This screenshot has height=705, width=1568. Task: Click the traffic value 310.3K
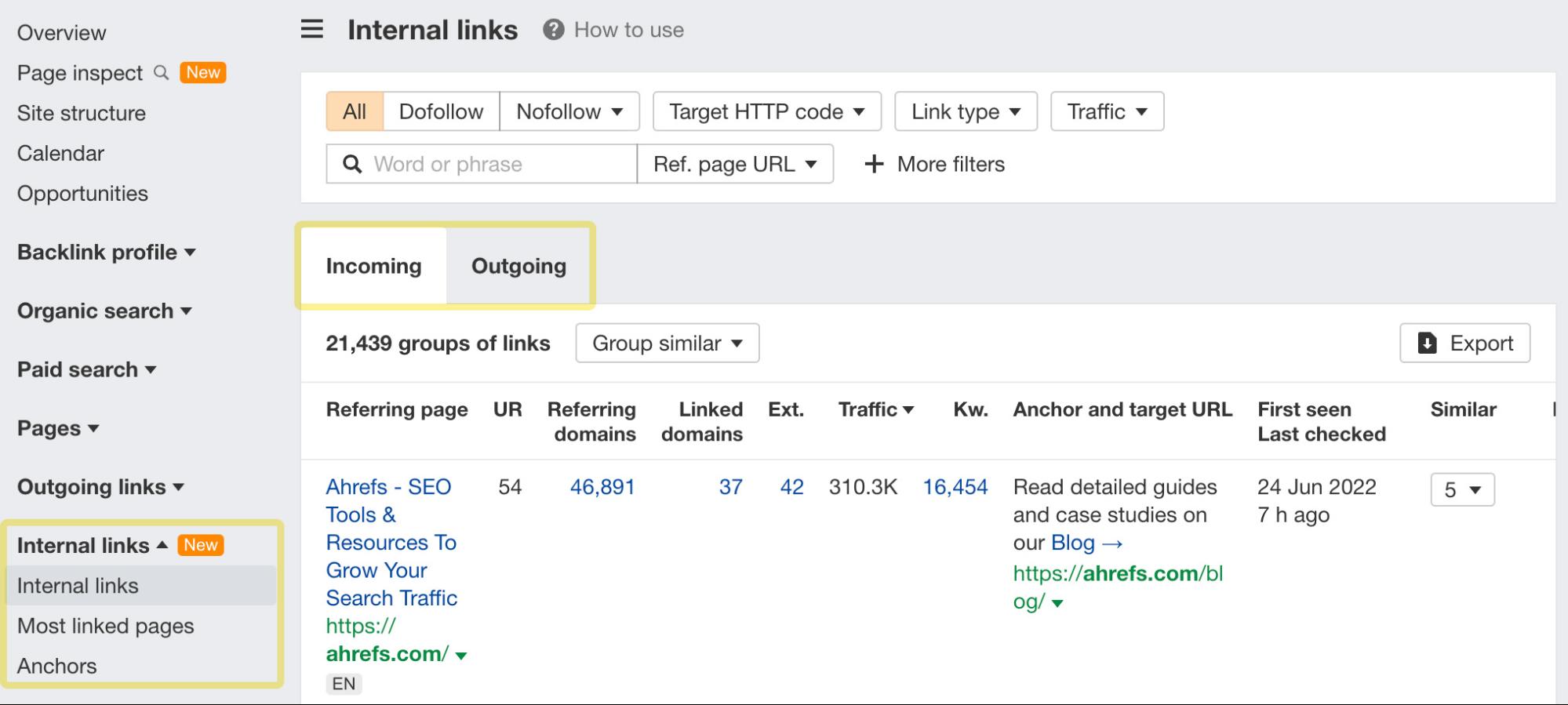pyautogui.click(x=863, y=487)
